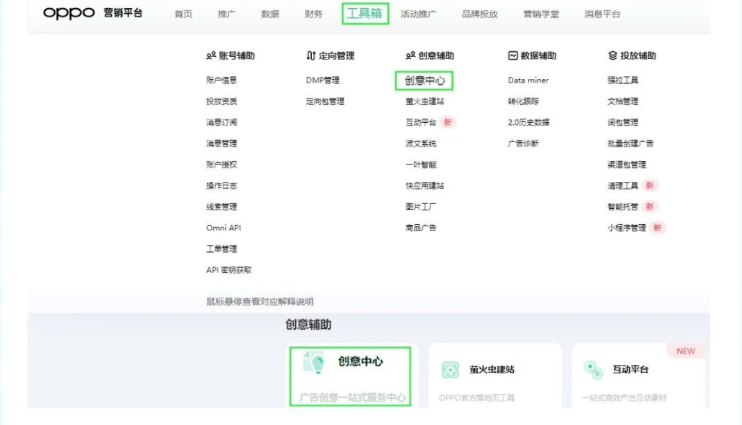
Task: Click the 互动平台 card icon
Action: click(593, 370)
